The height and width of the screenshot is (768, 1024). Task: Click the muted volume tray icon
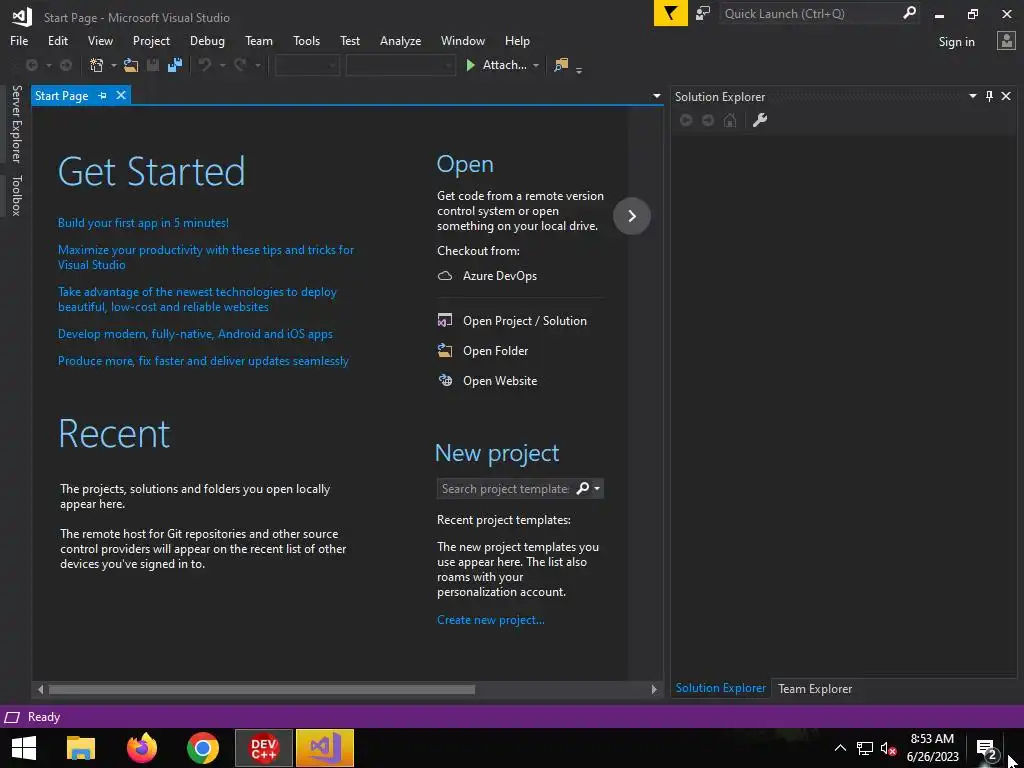click(x=888, y=748)
